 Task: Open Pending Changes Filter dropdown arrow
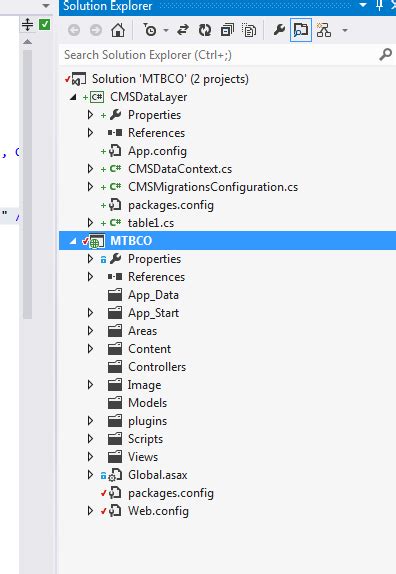pyautogui.click(x=166, y=30)
